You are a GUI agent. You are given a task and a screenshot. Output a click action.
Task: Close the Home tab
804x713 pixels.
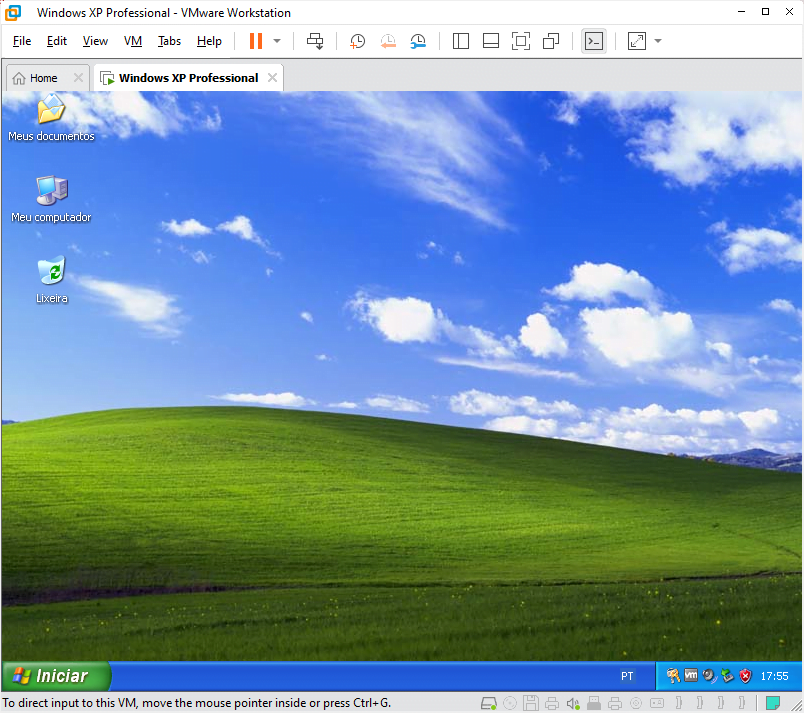[x=78, y=77]
